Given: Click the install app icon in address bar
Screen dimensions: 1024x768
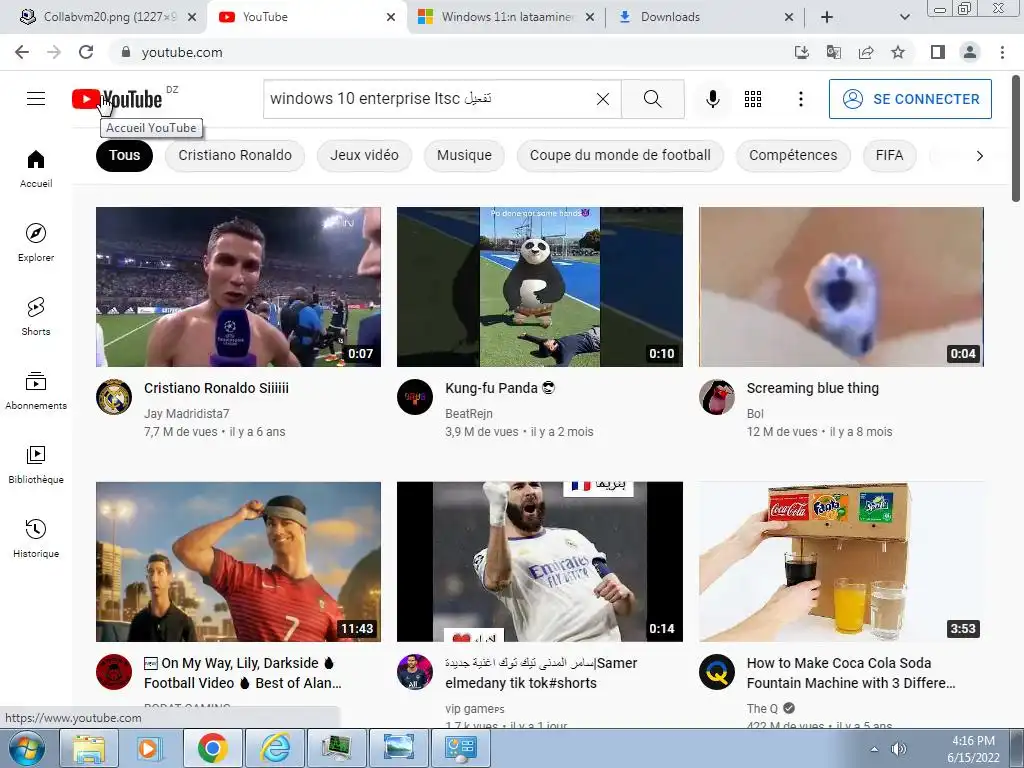Looking at the screenshot, I should click(801, 52).
